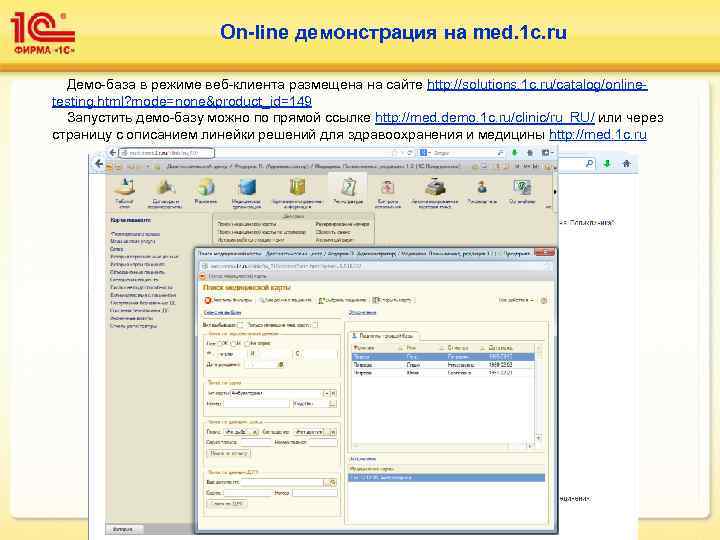The height and width of the screenshot is (540, 720).
Task: Click Открыть карту toolbar button
Action: (x=393, y=300)
